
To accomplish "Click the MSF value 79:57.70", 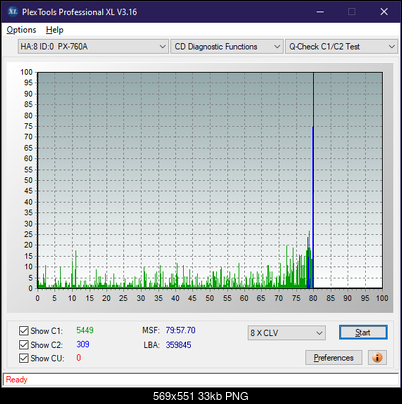I will [181, 330].
